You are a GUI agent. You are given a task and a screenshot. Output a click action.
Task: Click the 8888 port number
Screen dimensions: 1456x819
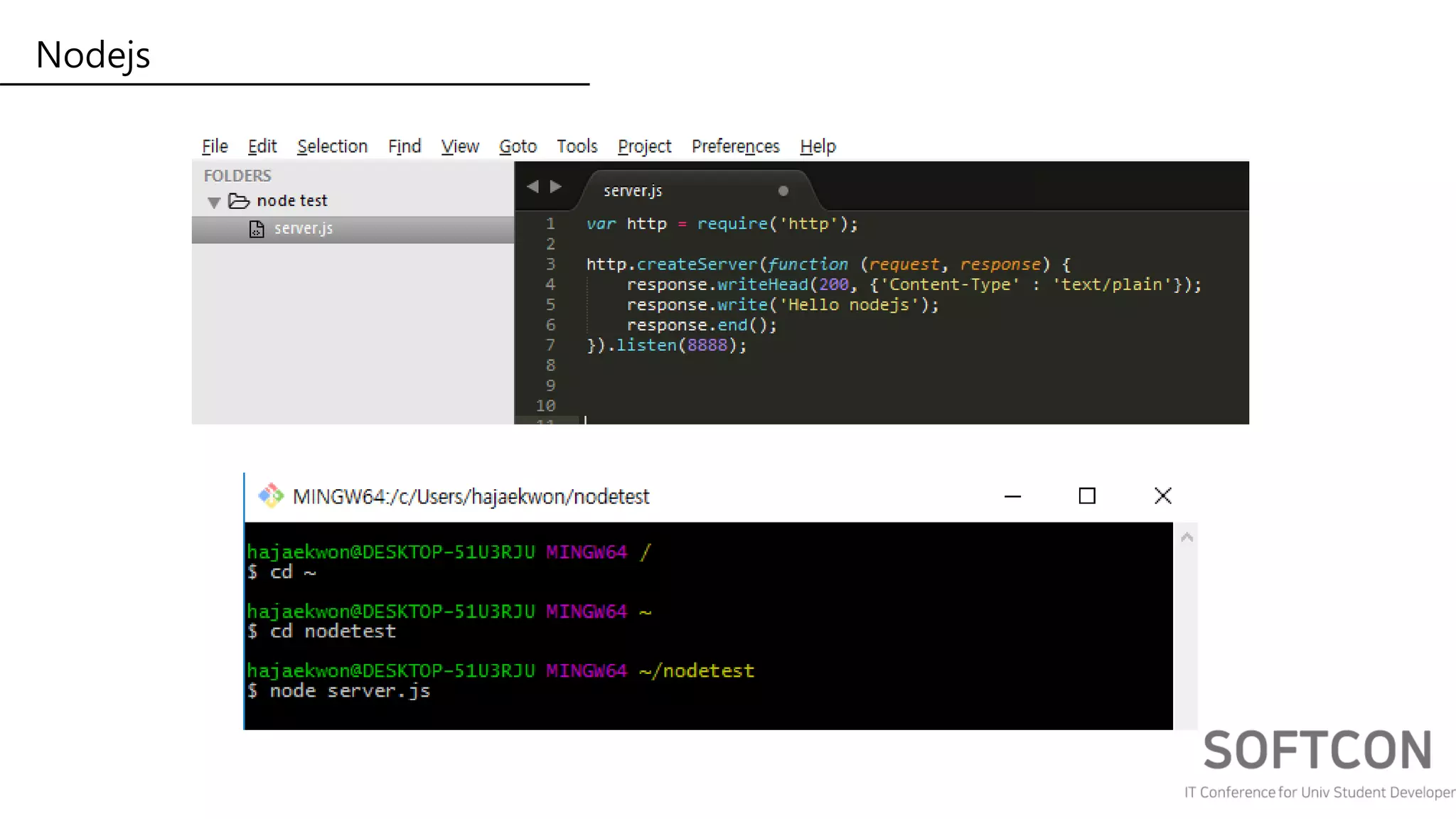pos(707,346)
